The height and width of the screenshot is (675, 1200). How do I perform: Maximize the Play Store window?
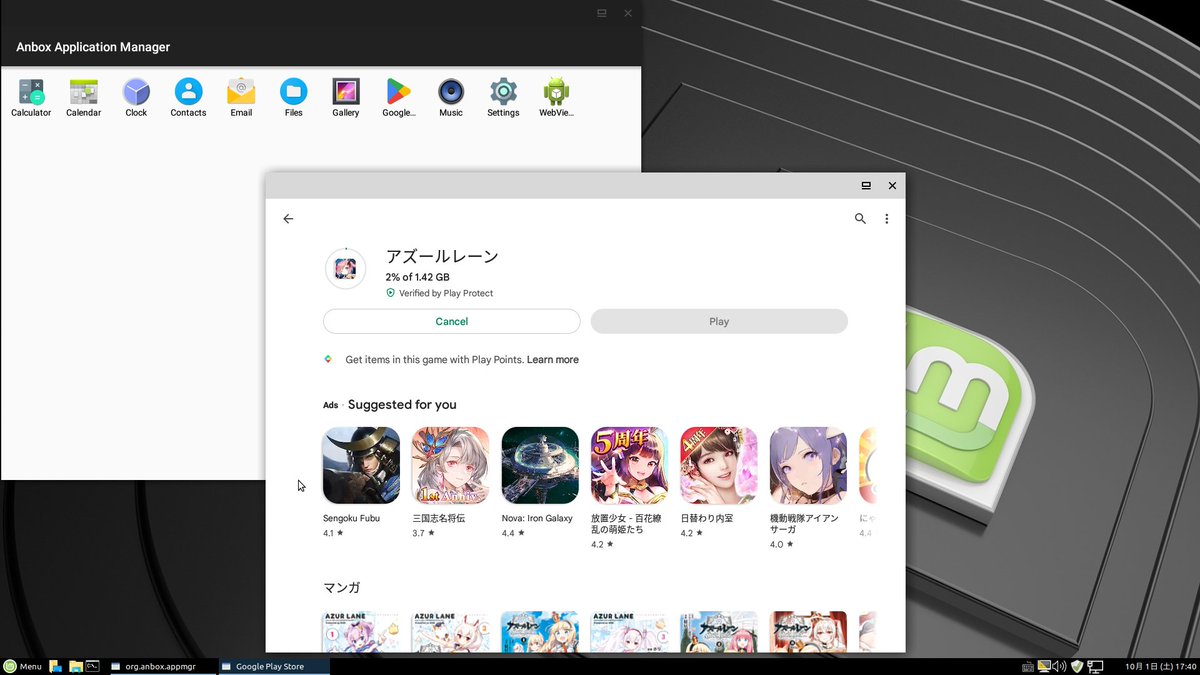tap(866, 185)
